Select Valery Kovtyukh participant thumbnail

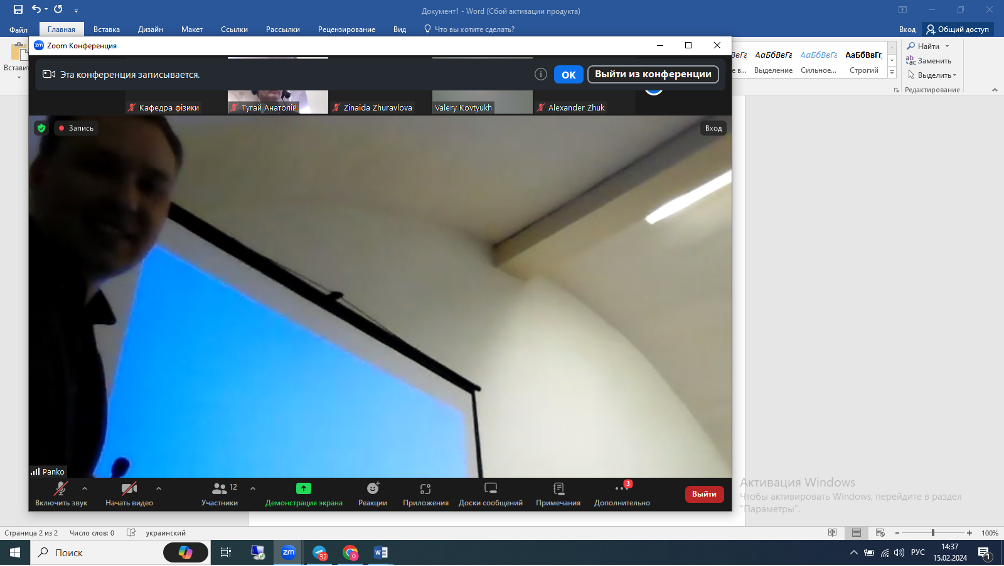coord(482,102)
